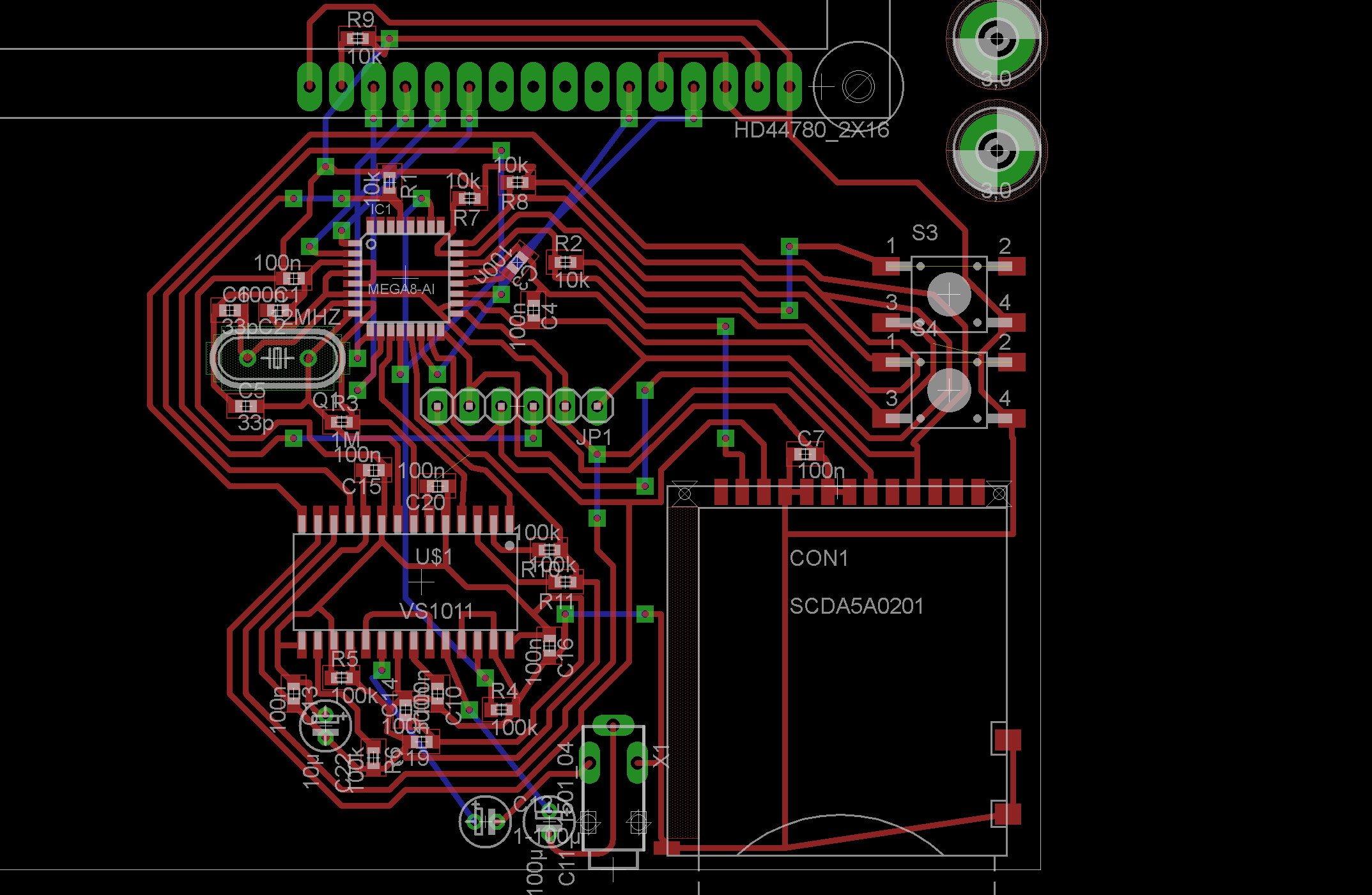Select the R3 1M resistor footprint
This screenshot has width=1372, height=895.
coord(342,422)
